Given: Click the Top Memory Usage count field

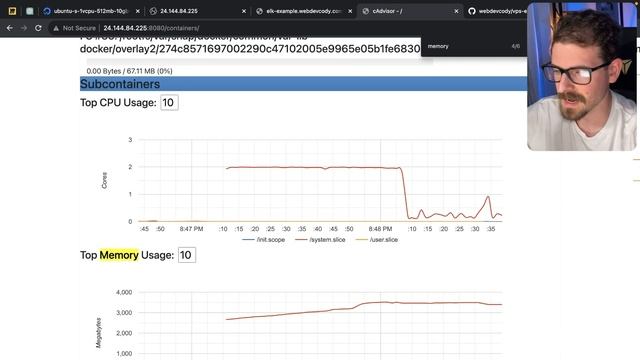Looking at the screenshot, I should [187, 255].
